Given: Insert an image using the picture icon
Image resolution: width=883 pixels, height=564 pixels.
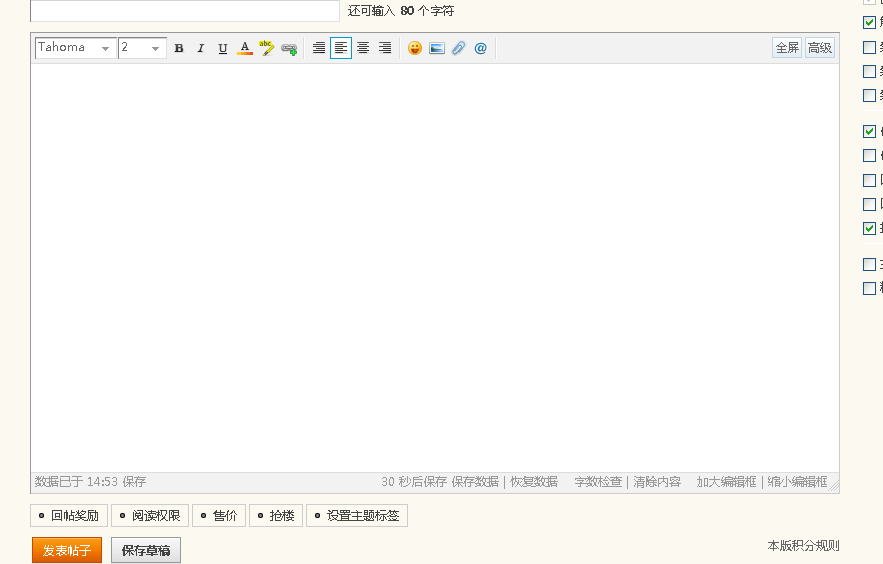Looking at the screenshot, I should click(437, 48).
